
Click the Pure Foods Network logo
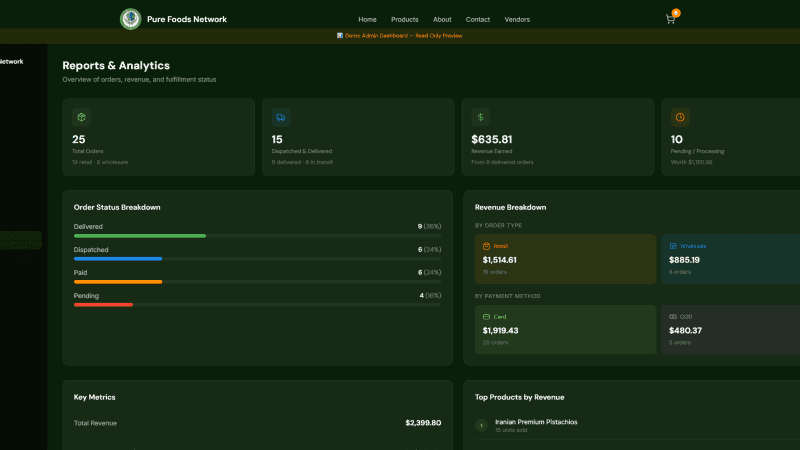coord(131,19)
